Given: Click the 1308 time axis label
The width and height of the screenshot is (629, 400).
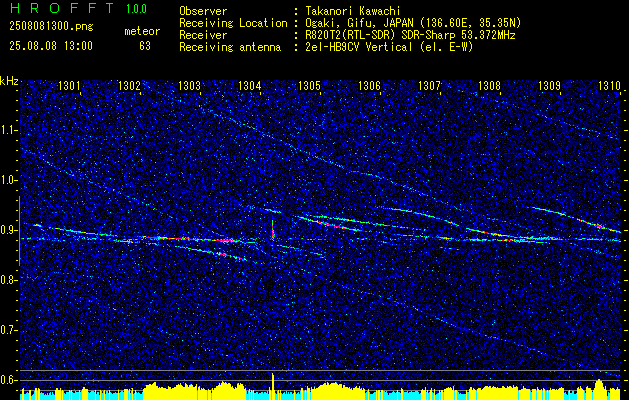Looking at the screenshot, I should tap(489, 85).
